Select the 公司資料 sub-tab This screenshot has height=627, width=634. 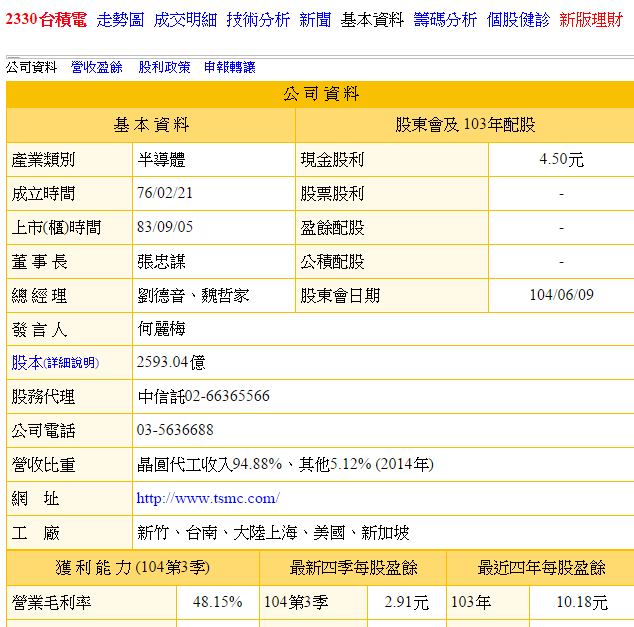32,67
